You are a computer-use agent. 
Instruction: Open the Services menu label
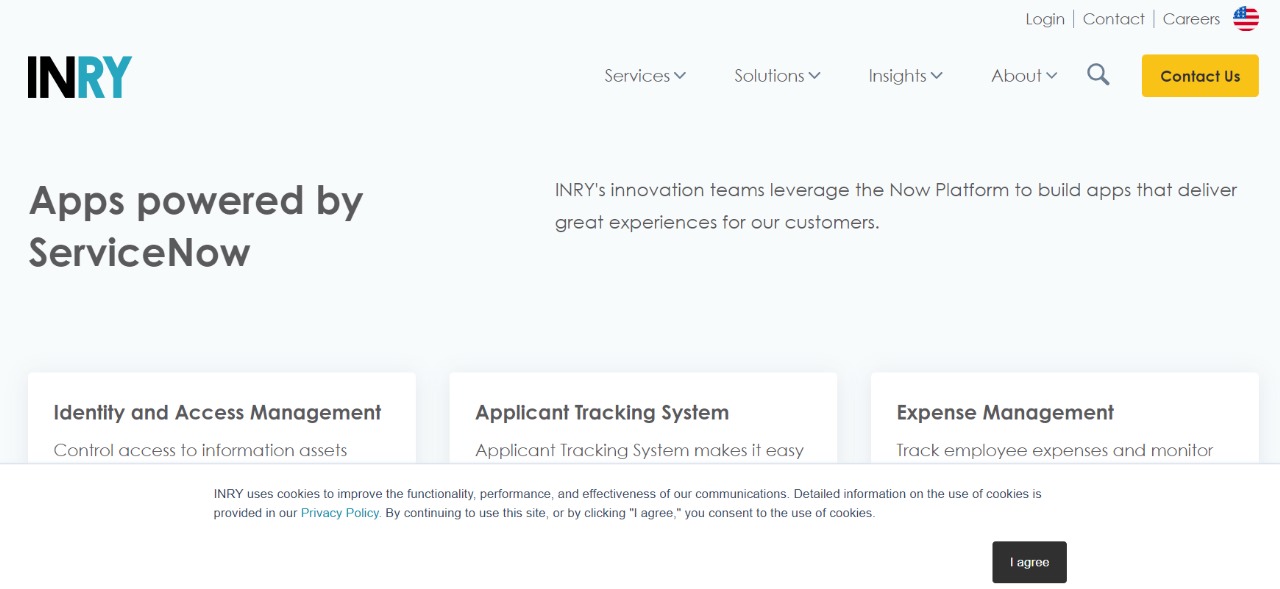(636, 76)
